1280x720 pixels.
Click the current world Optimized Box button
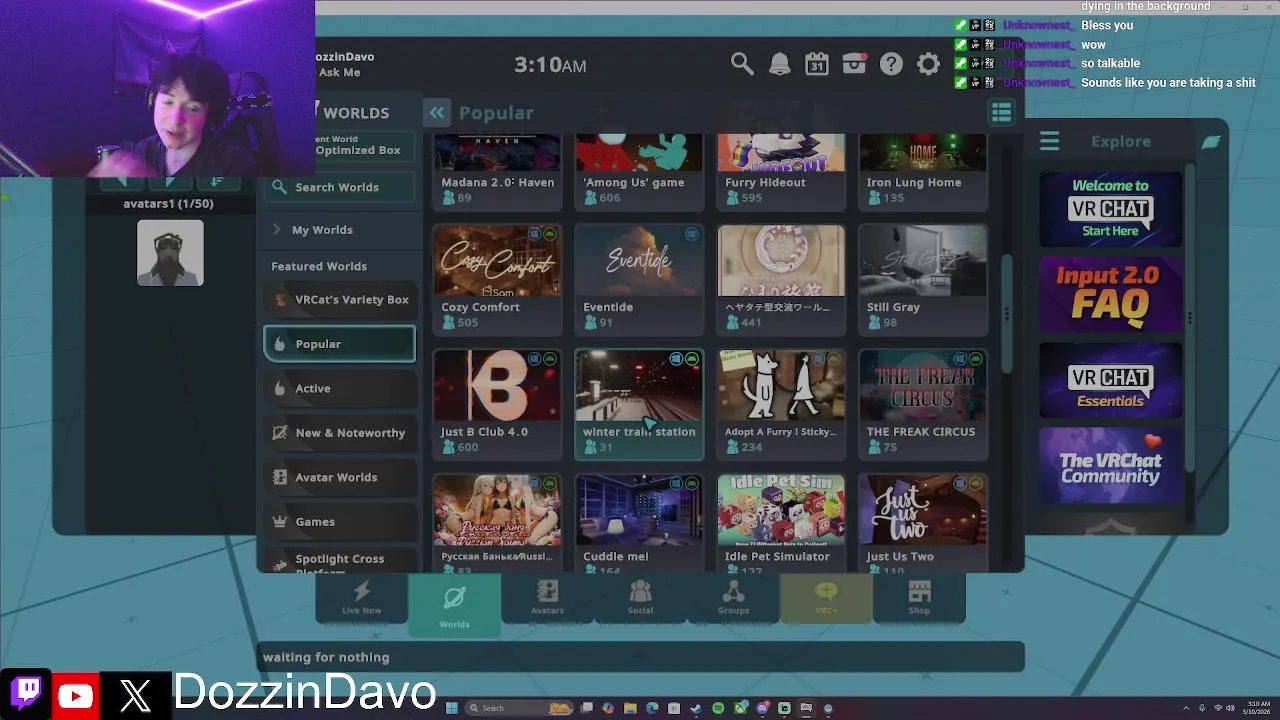(x=364, y=146)
